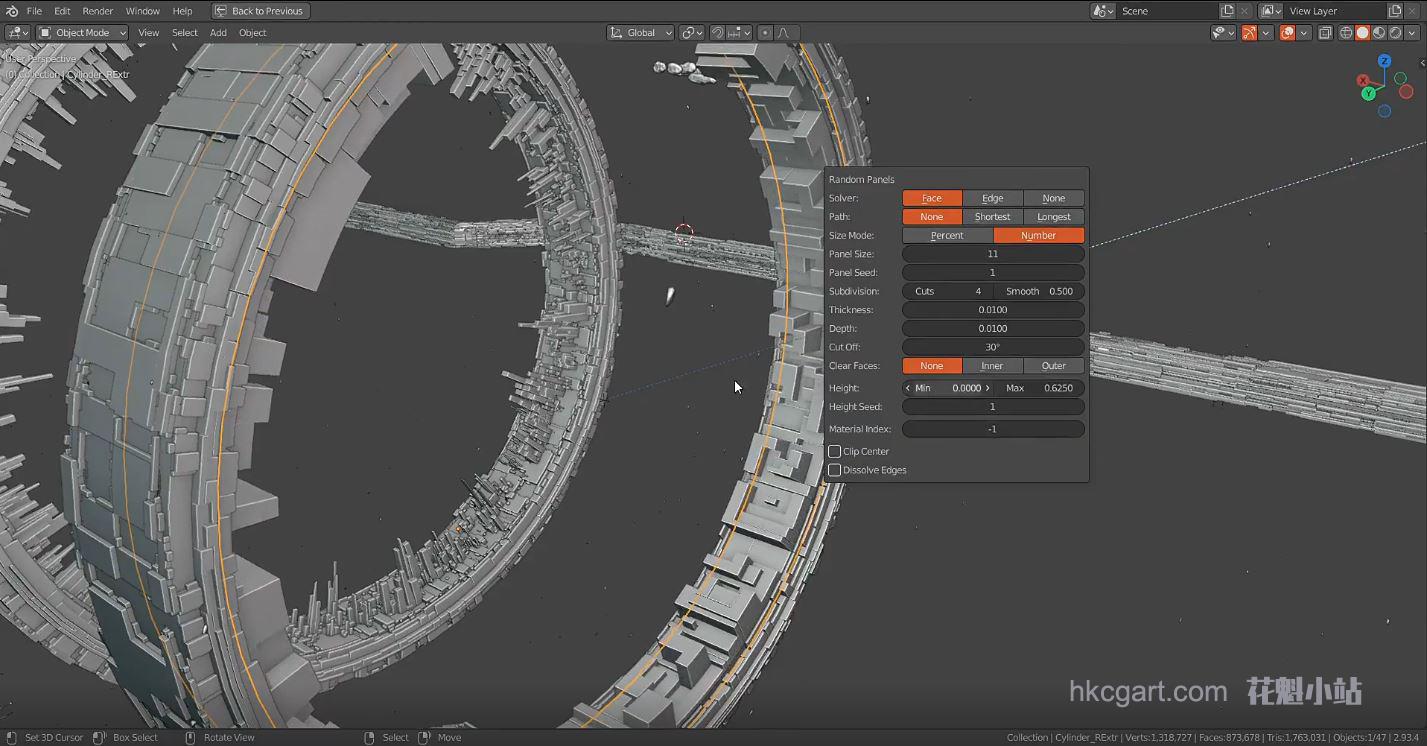
Task: Set Clear Faces to Inner
Action: (x=992, y=366)
